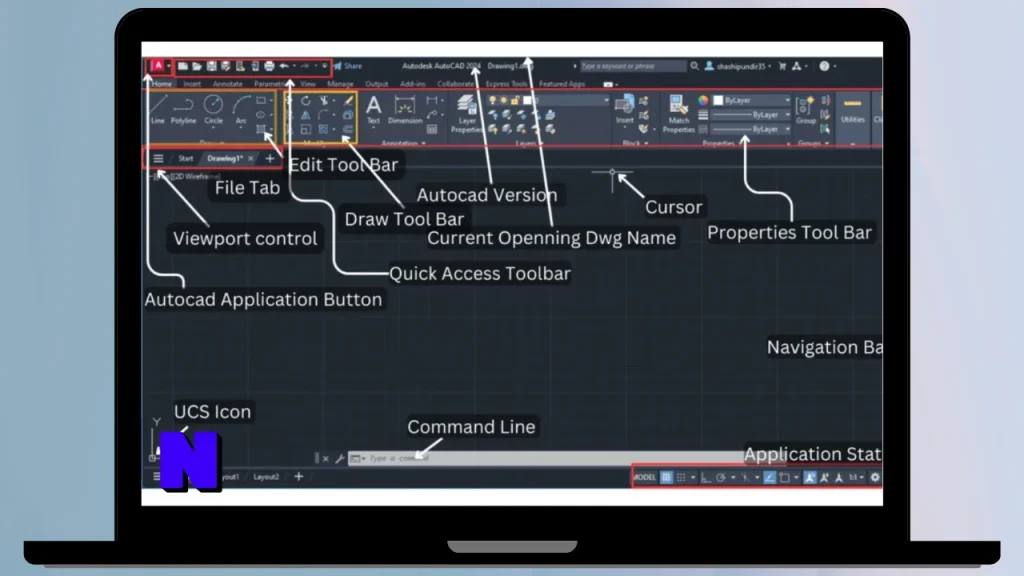Click the Open folder icon
The width and height of the screenshot is (1024, 576).
(197, 66)
